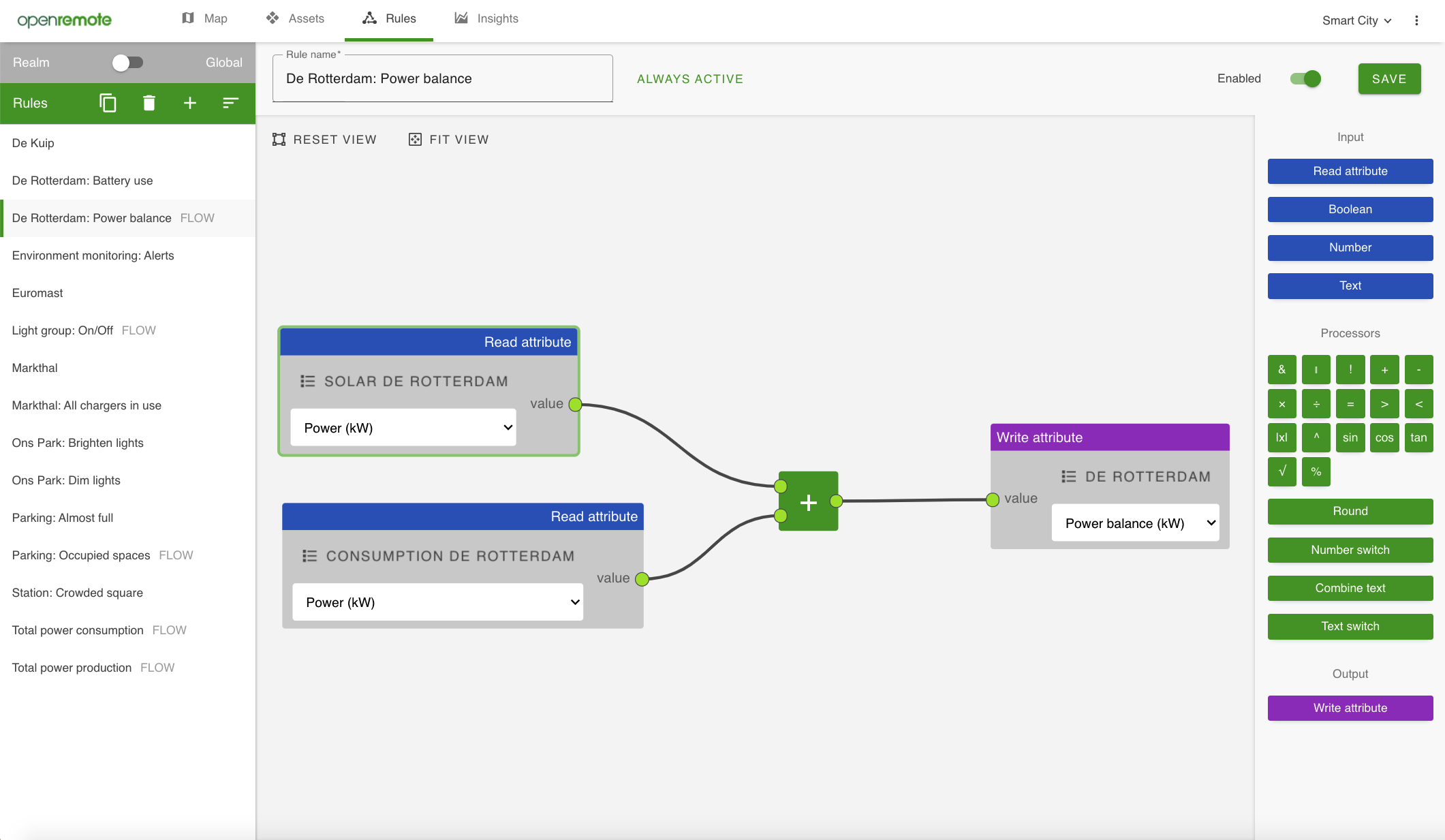Open the Solar De Rotterdam attribute dropdown
Screen dimensions: 1445x840
(x=403, y=428)
